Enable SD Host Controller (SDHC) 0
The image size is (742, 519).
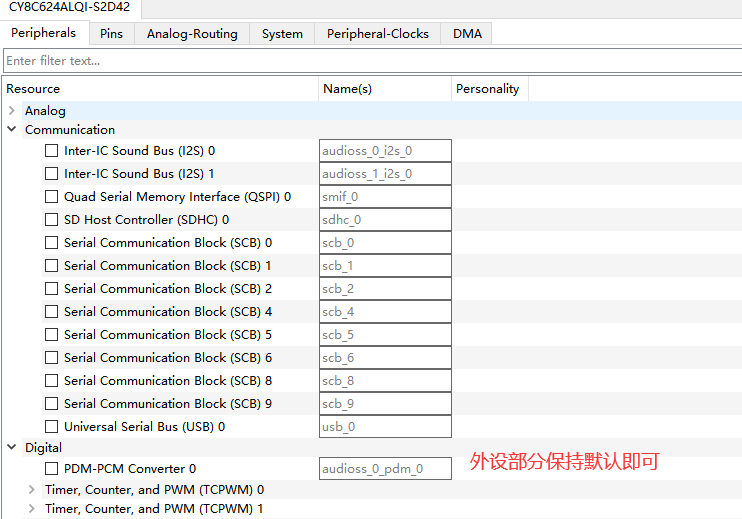(x=51, y=220)
